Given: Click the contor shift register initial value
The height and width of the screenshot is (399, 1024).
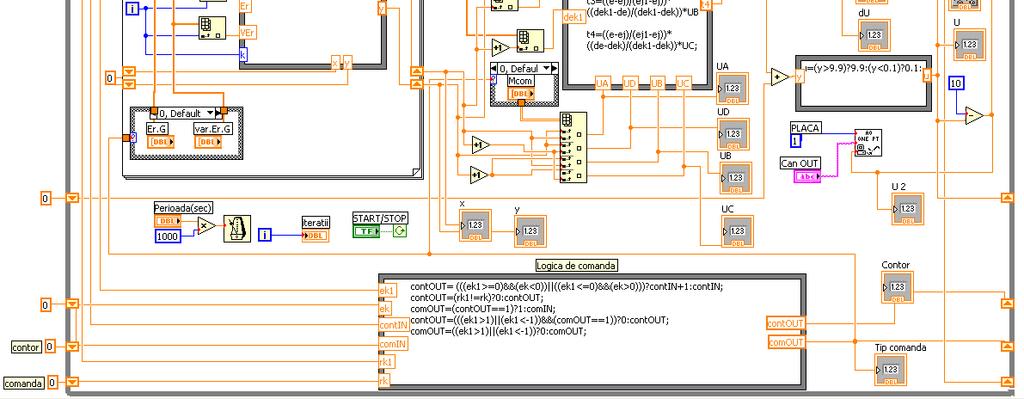Looking at the screenshot, I should pyautogui.click(x=50, y=347).
